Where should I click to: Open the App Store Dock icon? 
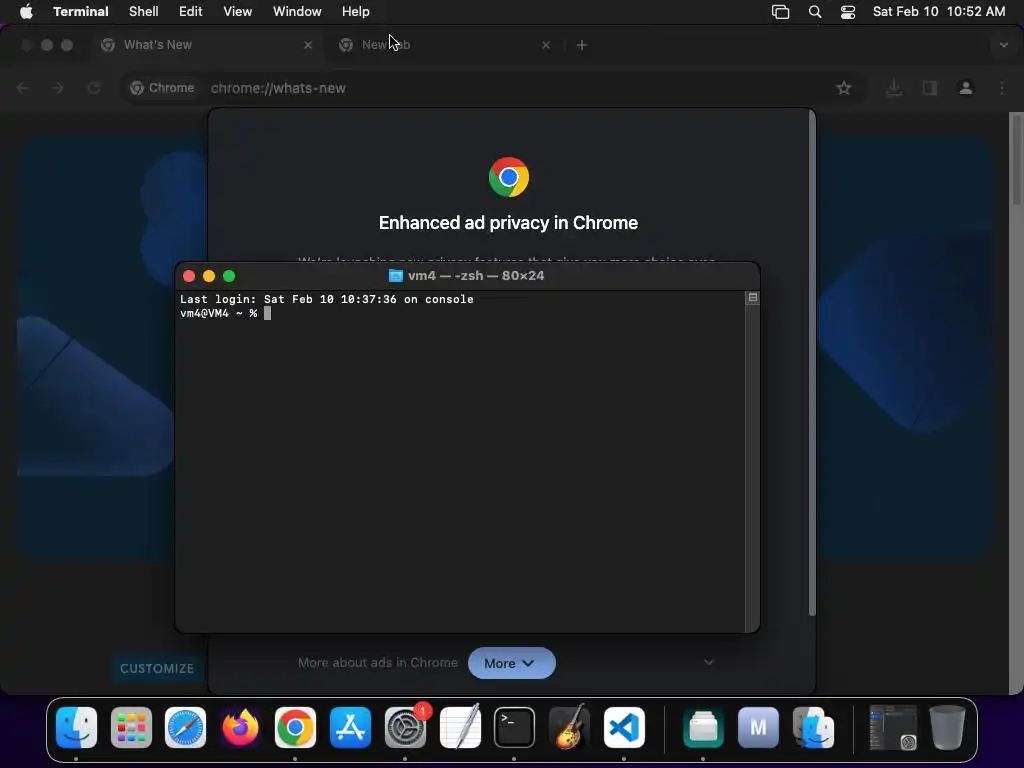coord(350,728)
